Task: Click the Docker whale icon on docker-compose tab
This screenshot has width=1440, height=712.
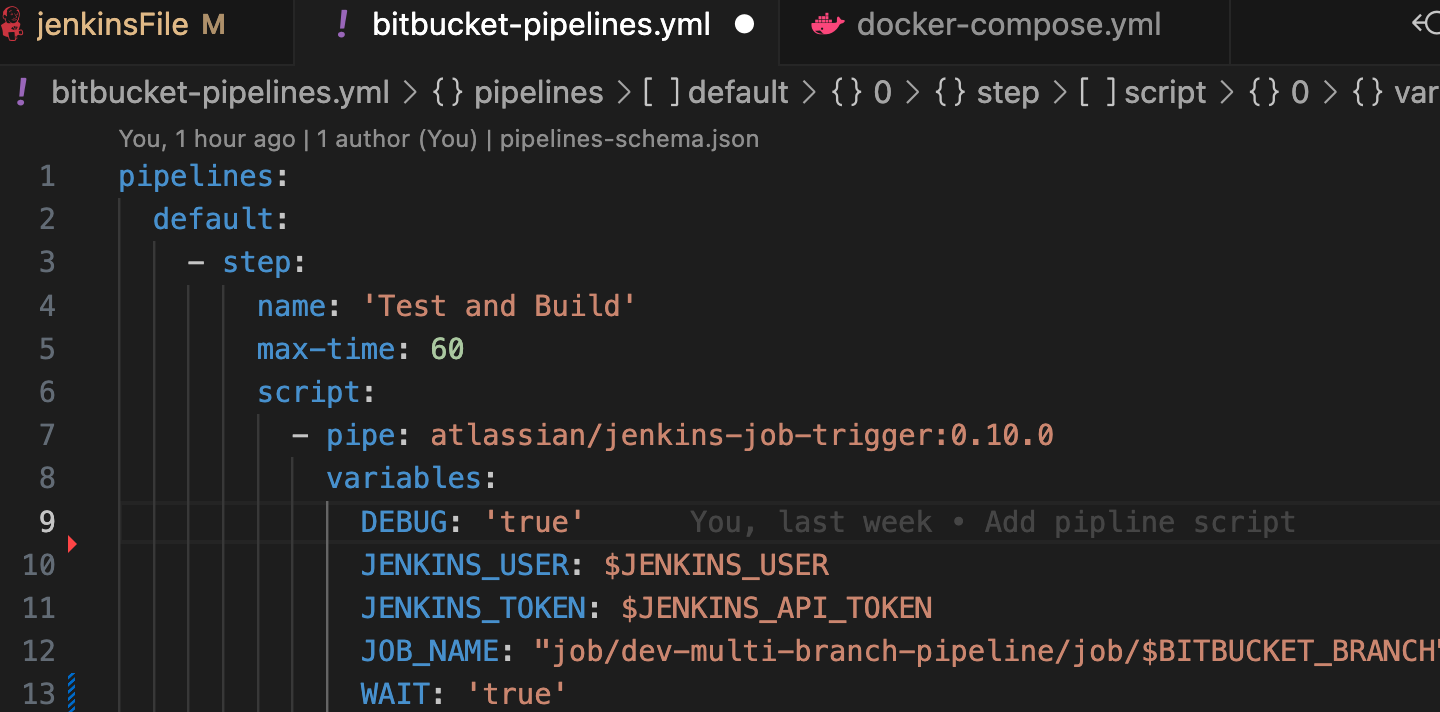Action: pyautogui.click(x=827, y=25)
